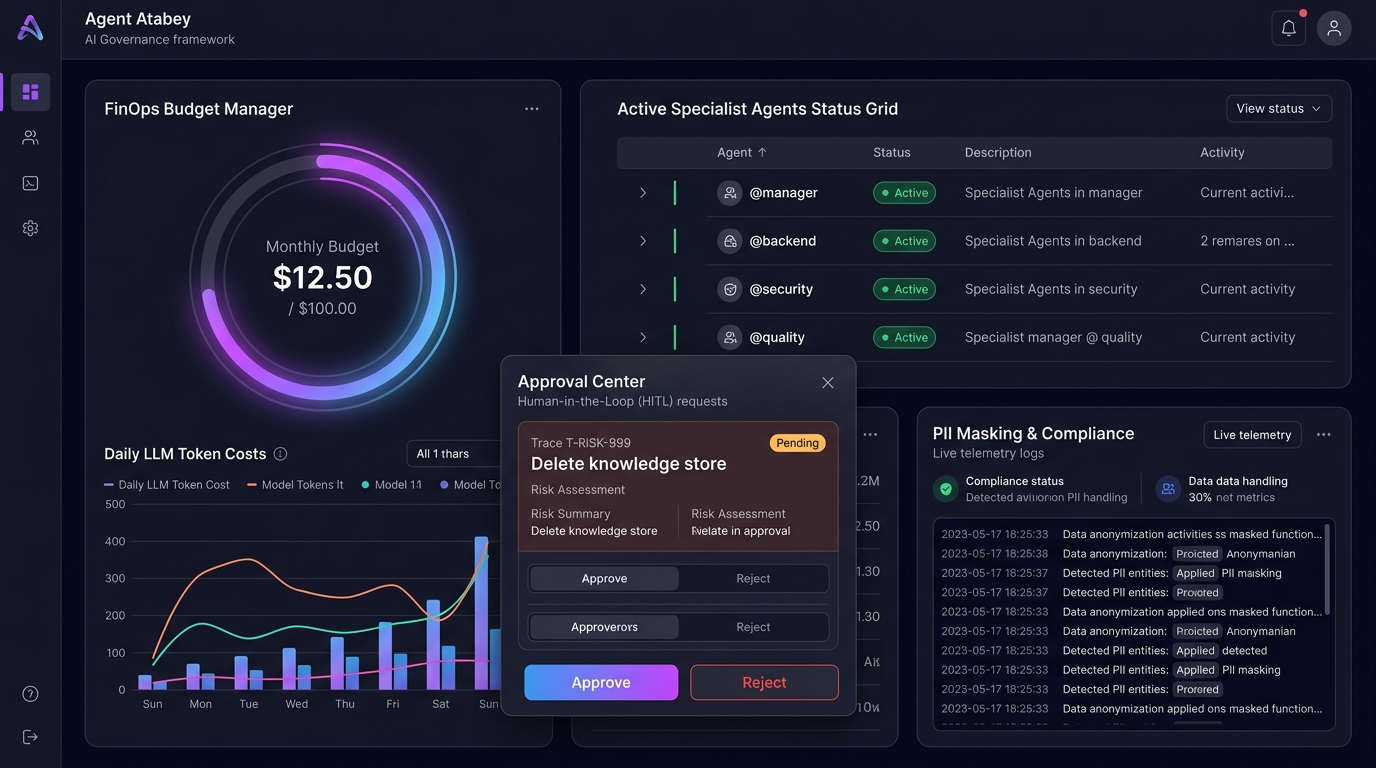Open PII Masking panel options menu

pyautogui.click(x=1324, y=435)
